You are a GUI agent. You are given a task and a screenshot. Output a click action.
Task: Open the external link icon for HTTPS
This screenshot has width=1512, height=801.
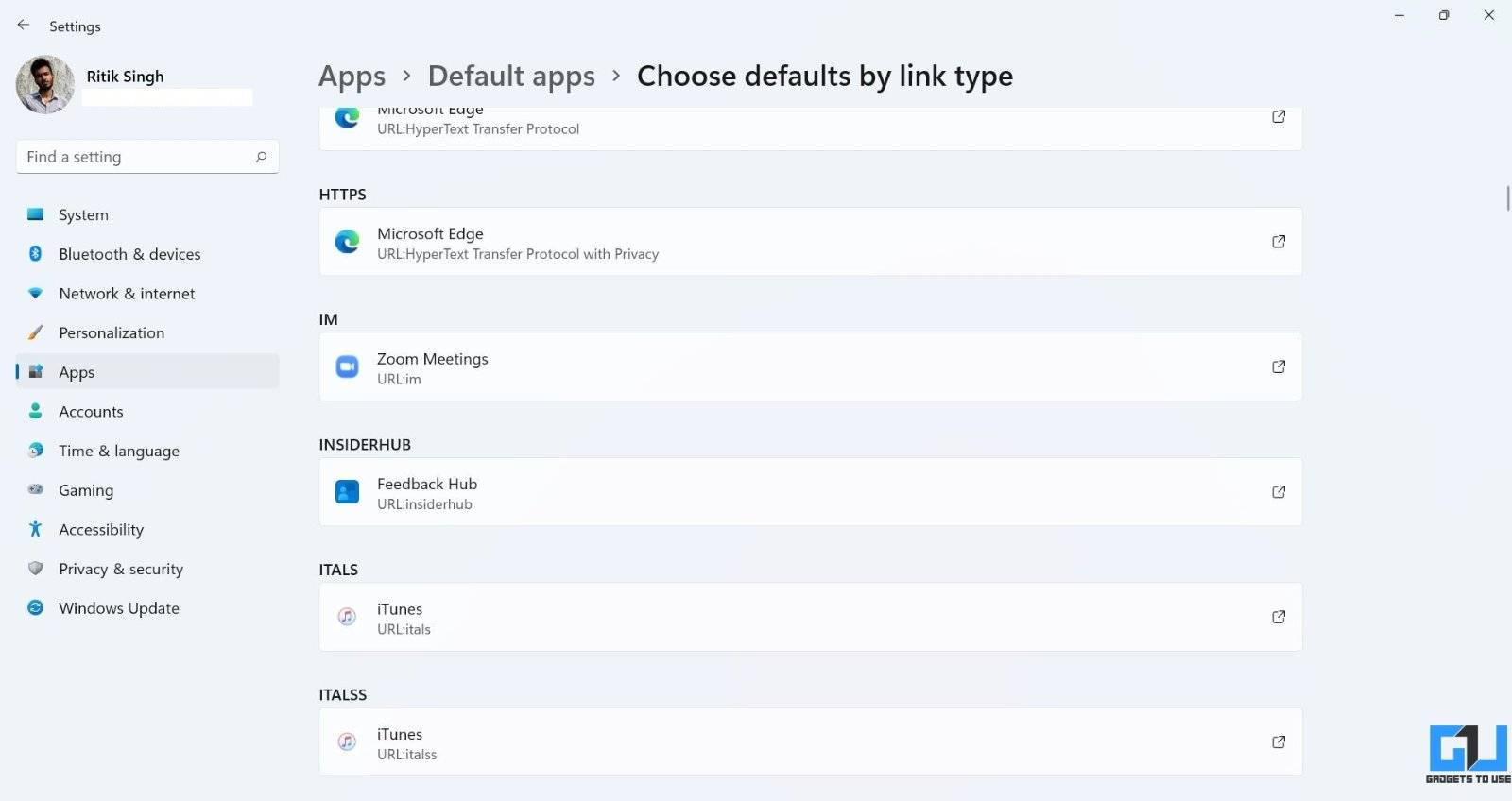coord(1279,242)
